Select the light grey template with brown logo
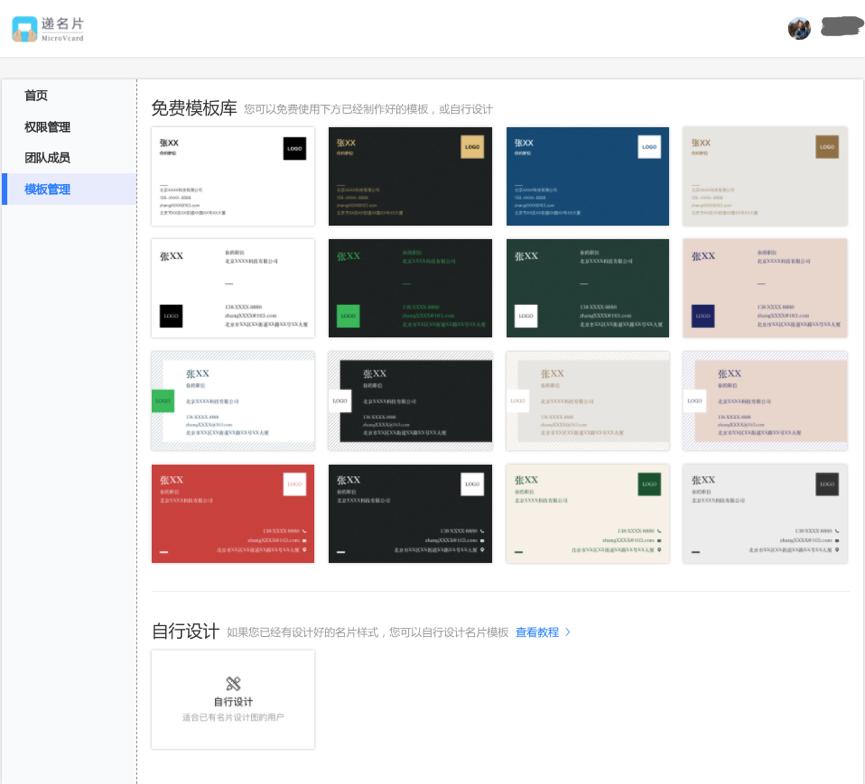This screenshot has width=865, height=784. coord(765,177)
